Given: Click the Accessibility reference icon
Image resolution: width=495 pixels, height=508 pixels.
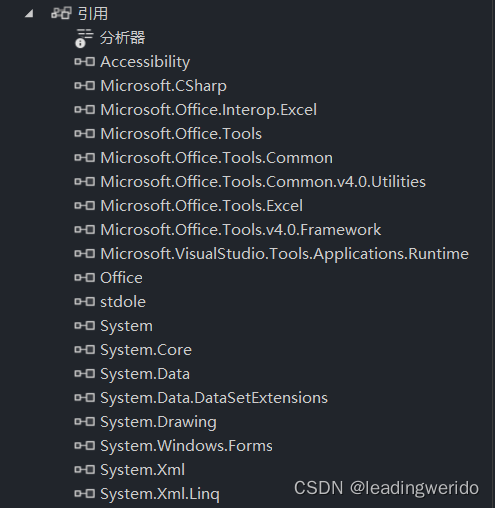Looking at the screenshot, I should pyautogui.click(x=85, y=62).
